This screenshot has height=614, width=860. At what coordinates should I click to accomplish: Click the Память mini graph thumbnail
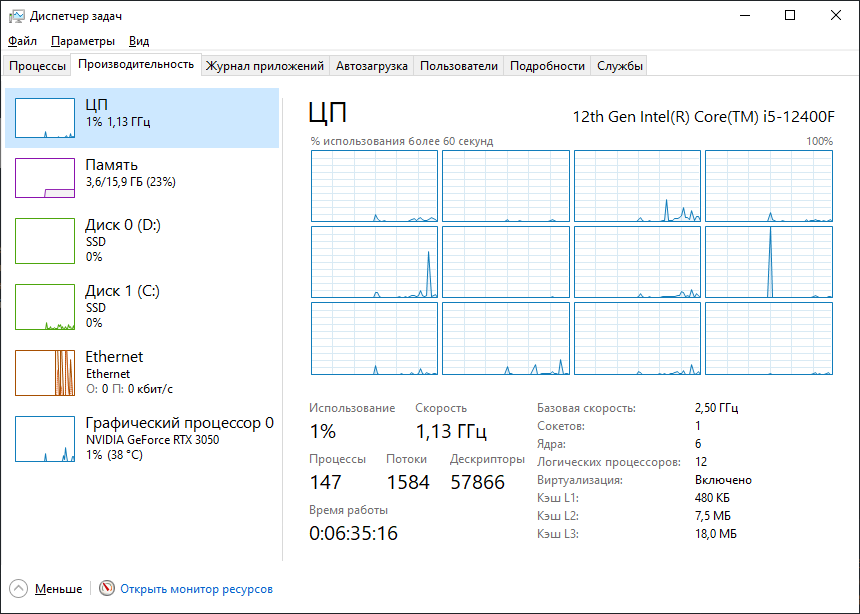pyautogui.click(x=45, y=178)
